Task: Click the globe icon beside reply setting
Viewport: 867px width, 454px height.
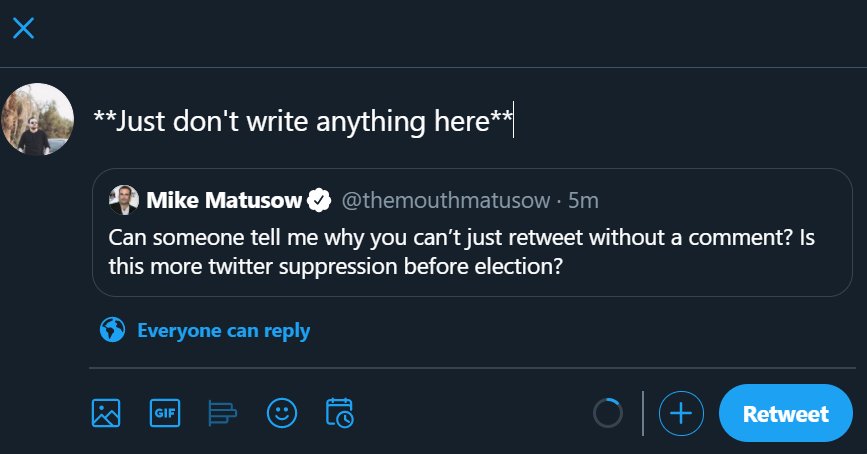Action: coord(113,330)
